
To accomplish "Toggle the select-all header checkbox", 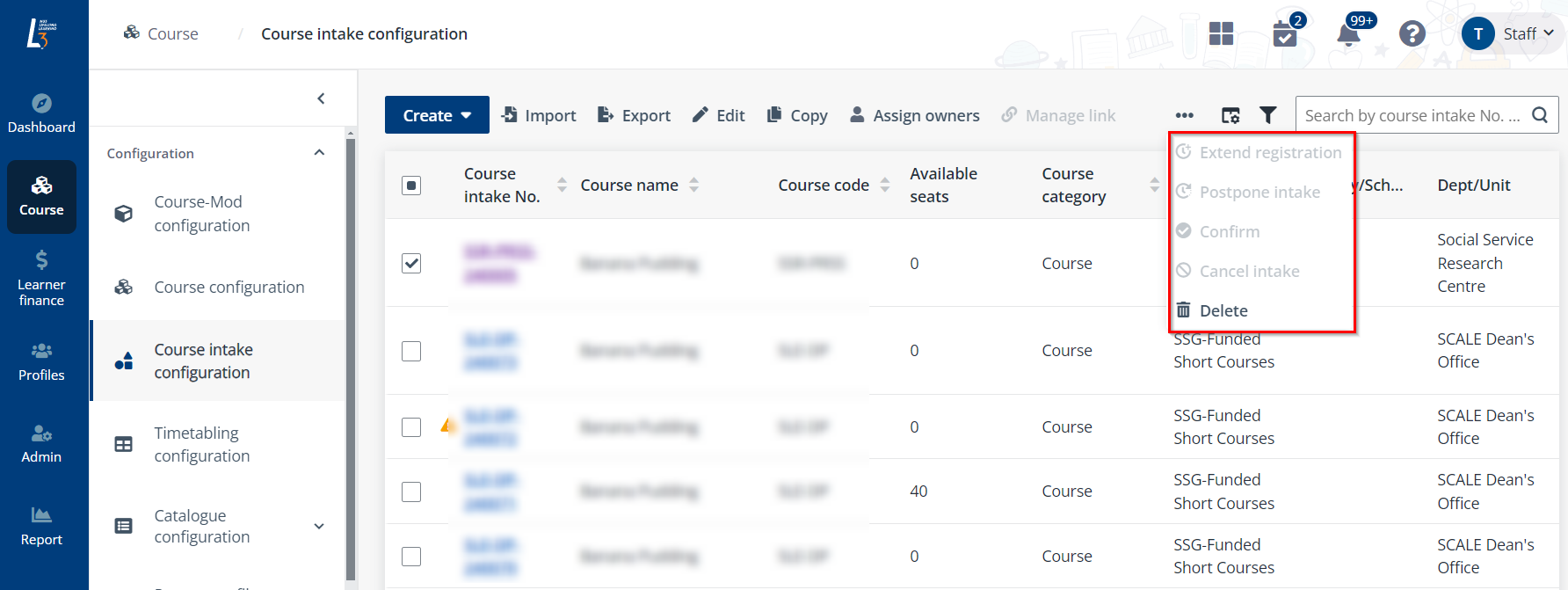I will coord(411,186).
